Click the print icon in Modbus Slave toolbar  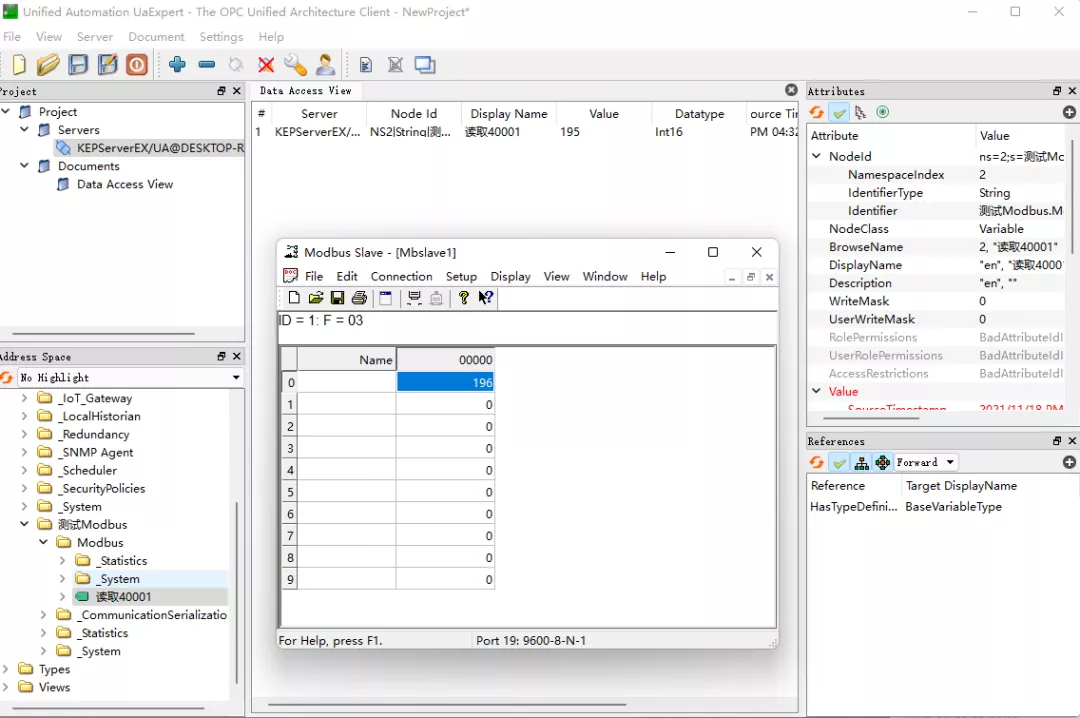[x=359, y=298]
